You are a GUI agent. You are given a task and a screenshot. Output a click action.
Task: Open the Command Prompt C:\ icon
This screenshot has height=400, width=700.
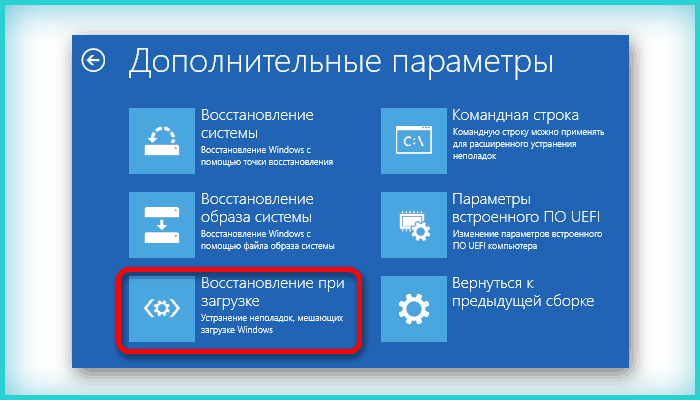click(x=414, y=141)
